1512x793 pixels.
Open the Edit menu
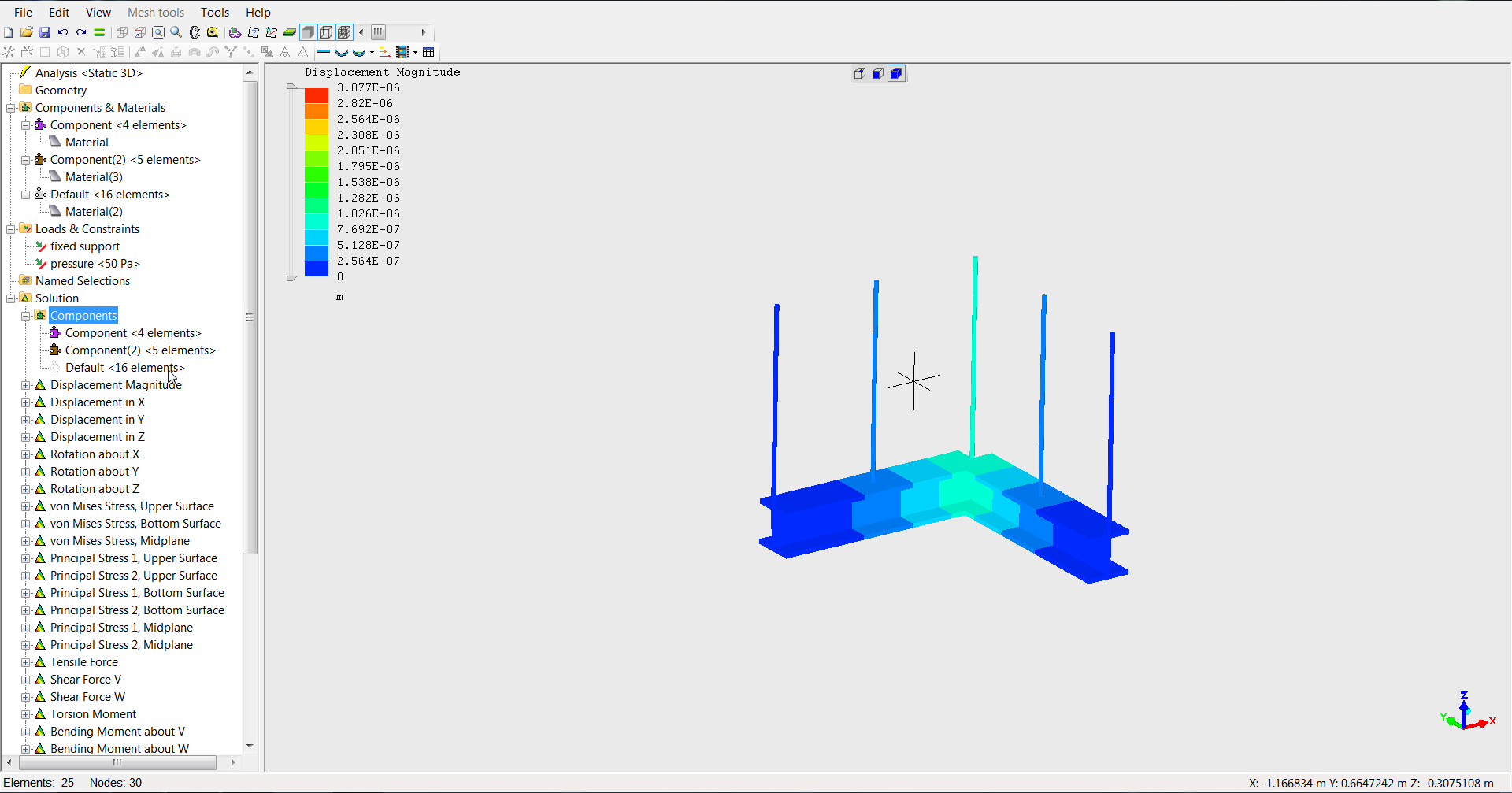point(59,12)
